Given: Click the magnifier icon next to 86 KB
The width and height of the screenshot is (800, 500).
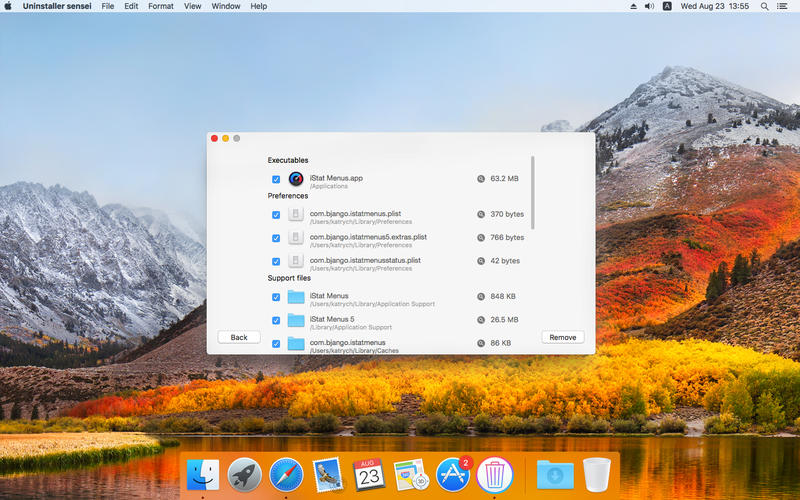Looking at the screenshot, I should tap(481, 343).
